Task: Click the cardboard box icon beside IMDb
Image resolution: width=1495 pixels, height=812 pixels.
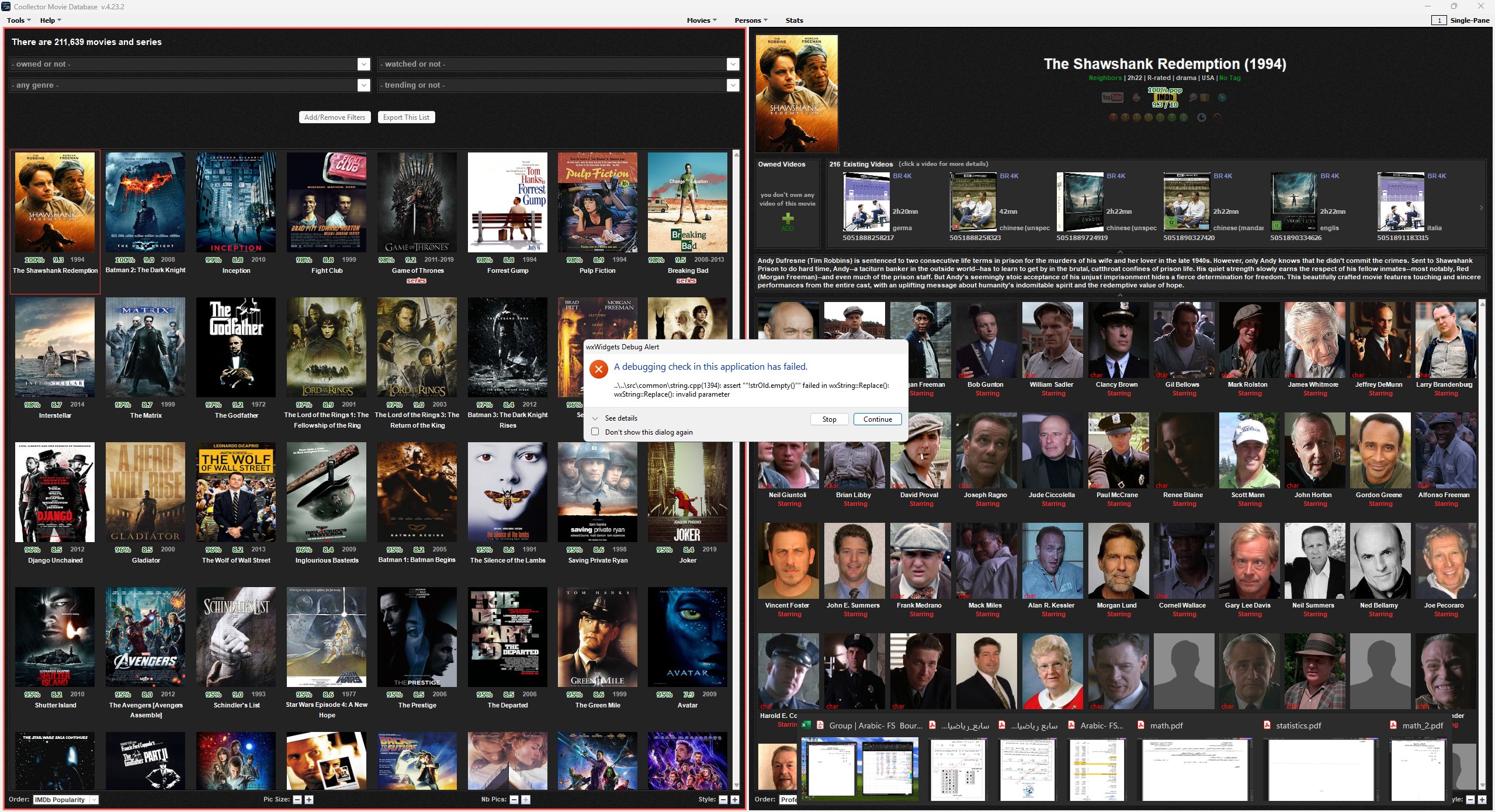Action: point(1205,98)
